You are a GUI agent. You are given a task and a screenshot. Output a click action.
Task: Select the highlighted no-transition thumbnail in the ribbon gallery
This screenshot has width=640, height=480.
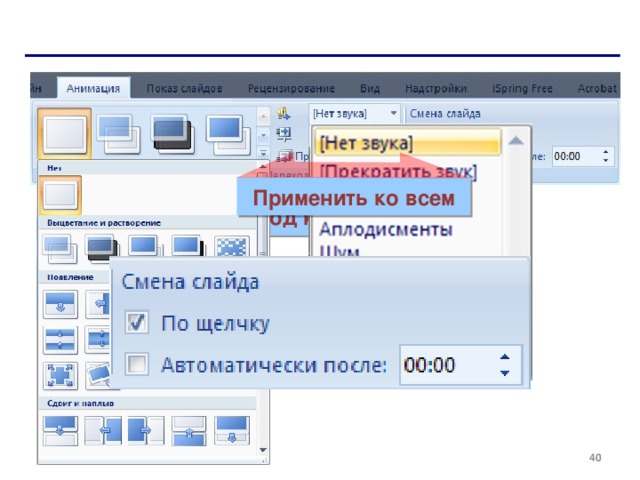pos(65,133)
